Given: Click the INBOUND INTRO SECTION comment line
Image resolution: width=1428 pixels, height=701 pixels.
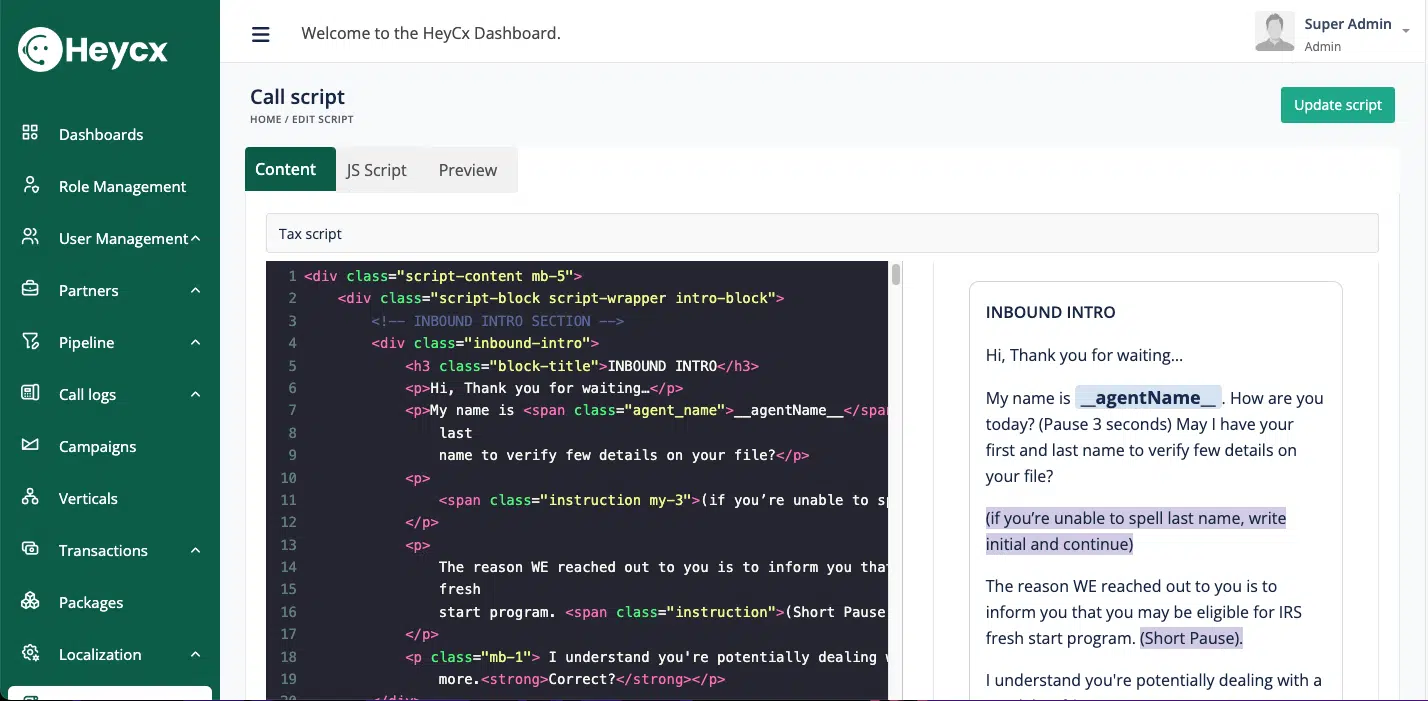Looking at the screenshot, I should [497, 321].
